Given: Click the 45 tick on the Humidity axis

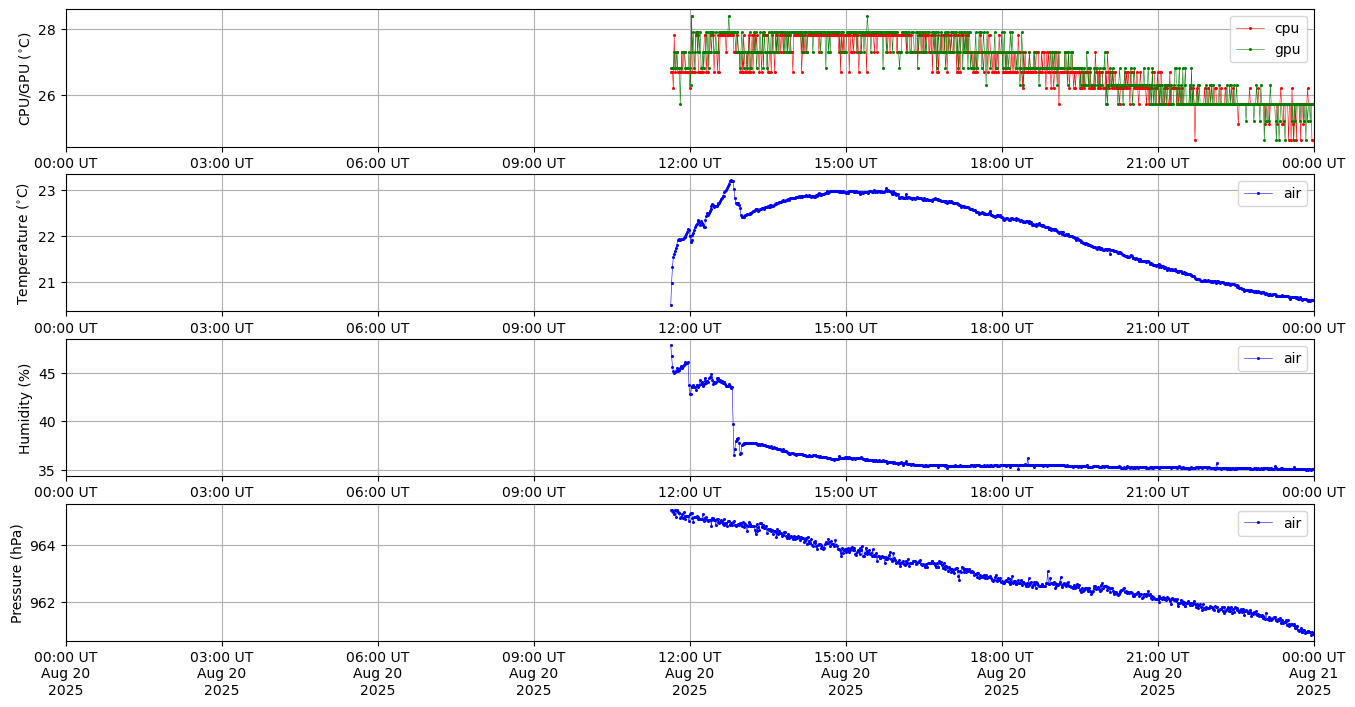Looking at the screenshot, I should pos(49,374).
